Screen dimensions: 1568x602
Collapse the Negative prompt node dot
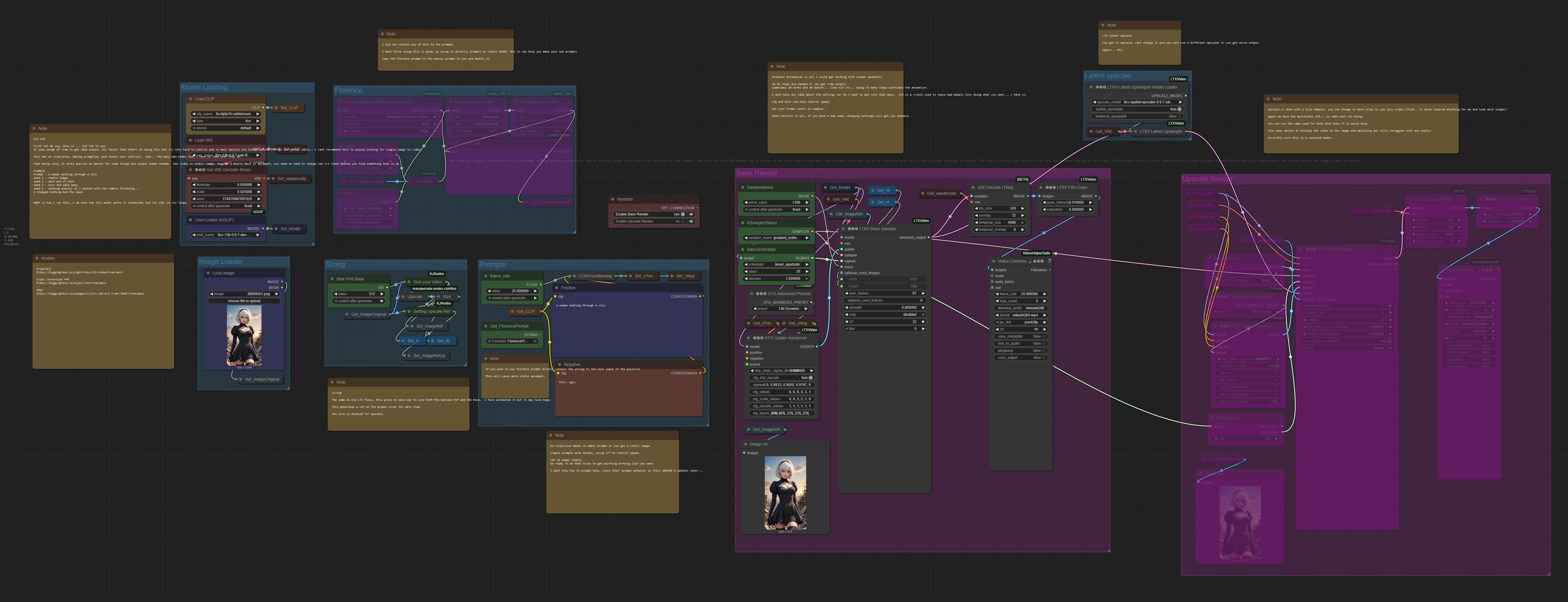click(559, 364)
